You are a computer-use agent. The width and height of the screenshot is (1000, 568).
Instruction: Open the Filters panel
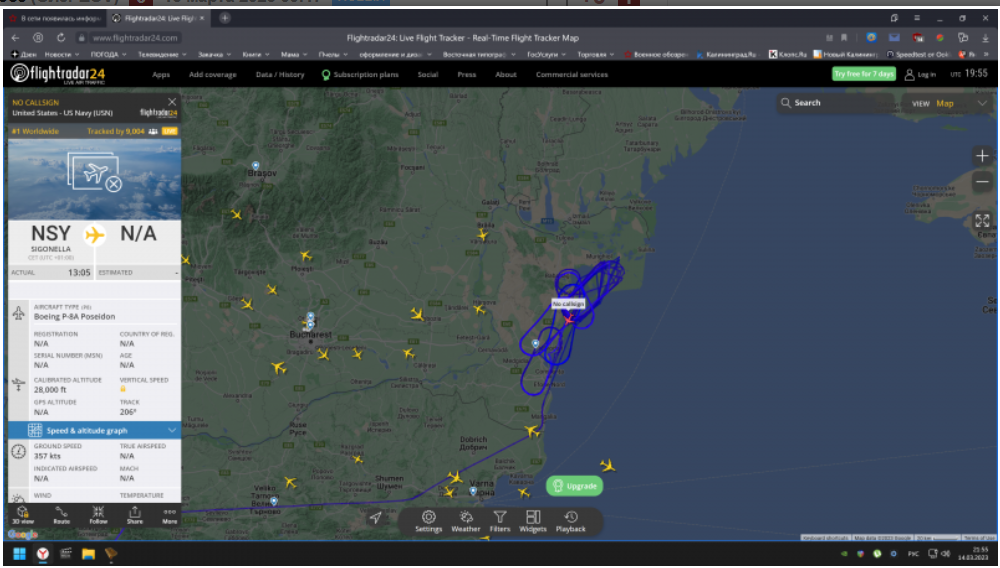click(500, 521)
